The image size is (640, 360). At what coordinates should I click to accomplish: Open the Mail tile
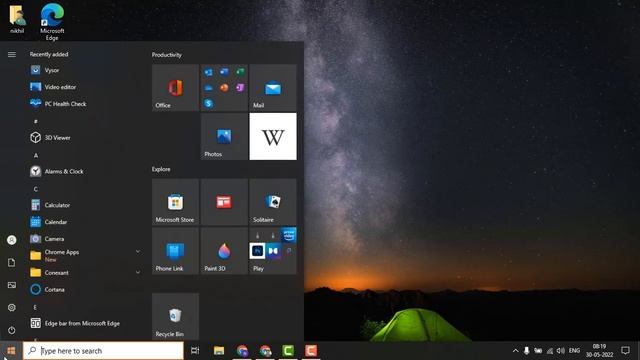[x=273, y=87]
